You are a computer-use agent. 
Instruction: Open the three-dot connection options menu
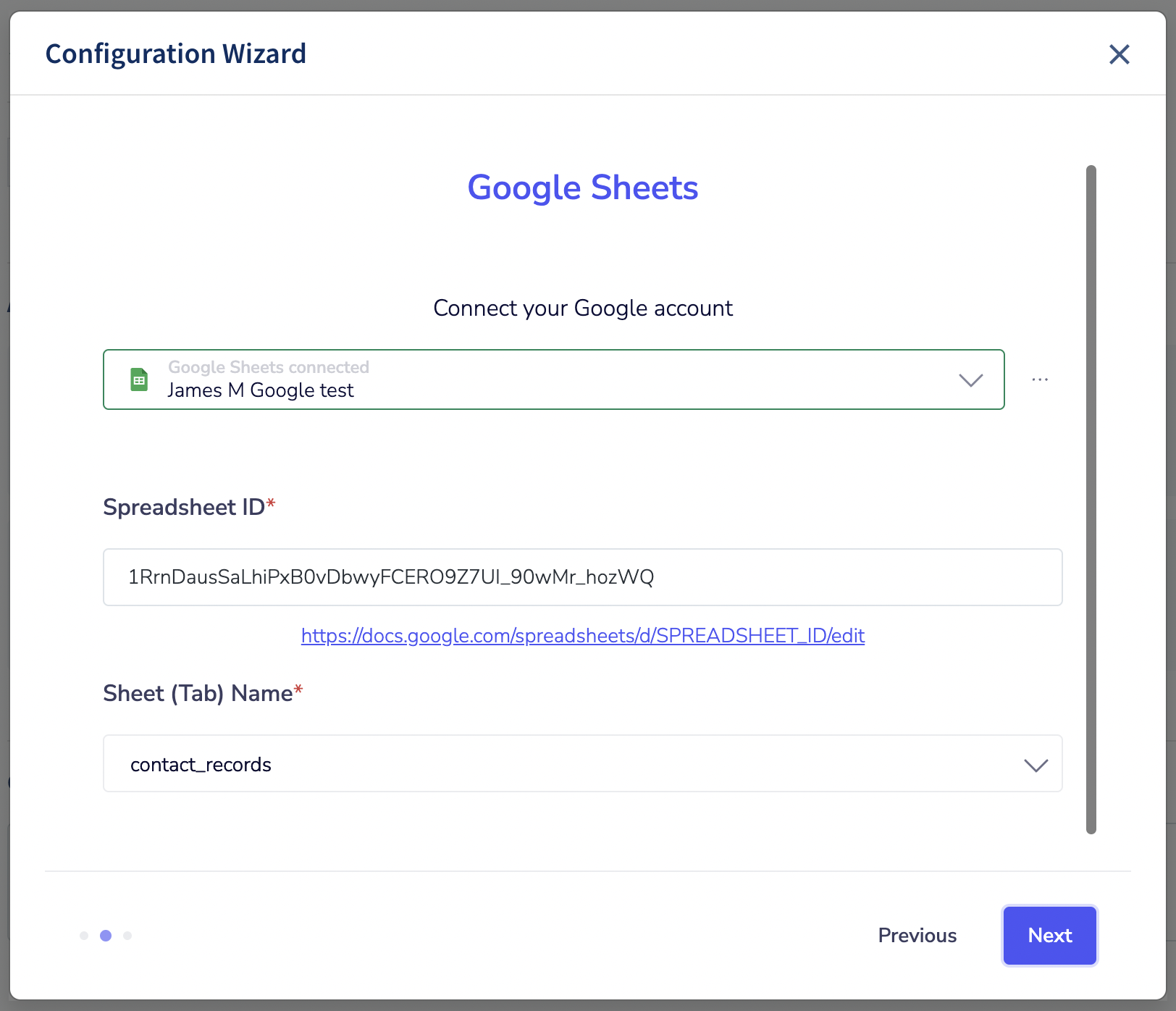pyautogui.click(x=1040, y=379)
